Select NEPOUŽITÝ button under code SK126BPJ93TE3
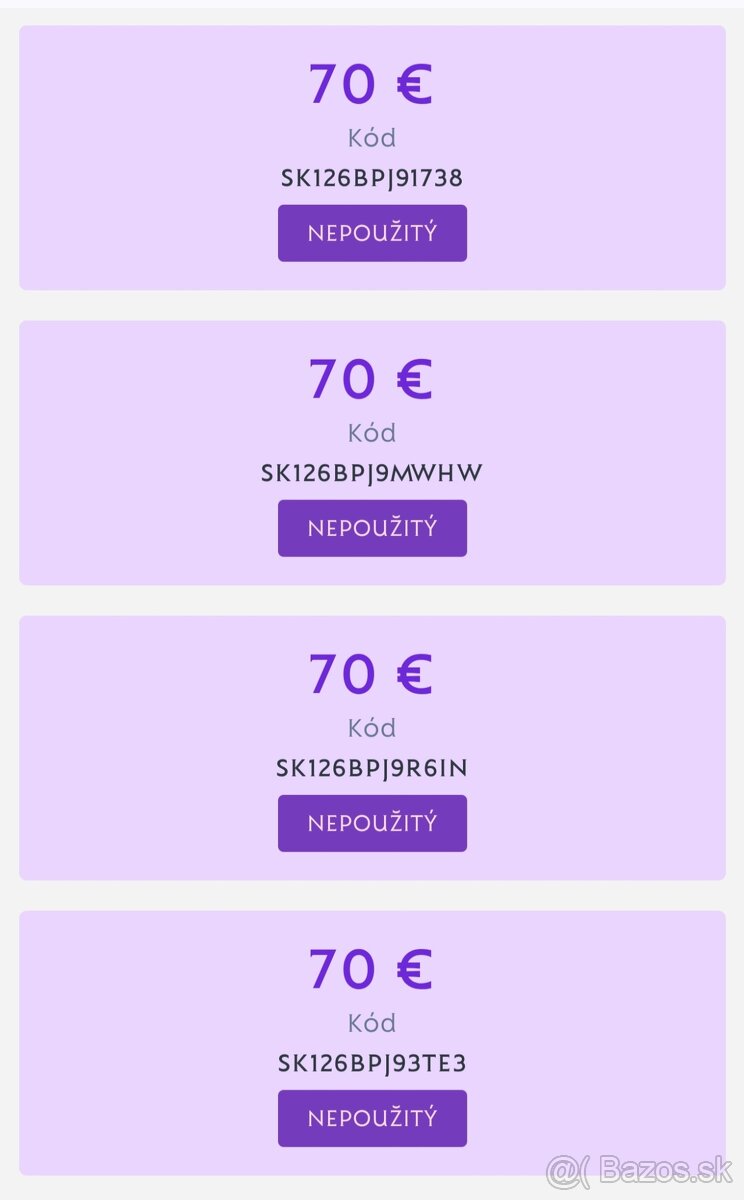The width and height of the screenshot is (744, 1200). pyautogui.click(x=372, y=1118)
